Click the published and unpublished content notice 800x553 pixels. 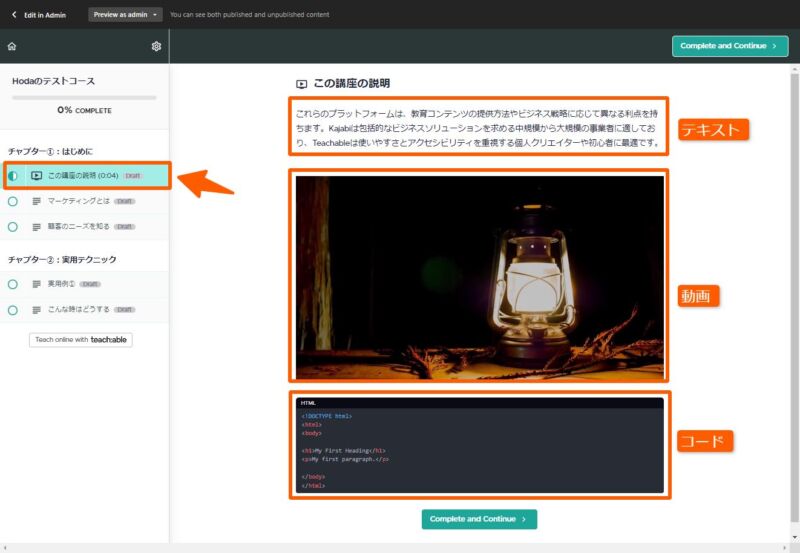coord(249,15)
